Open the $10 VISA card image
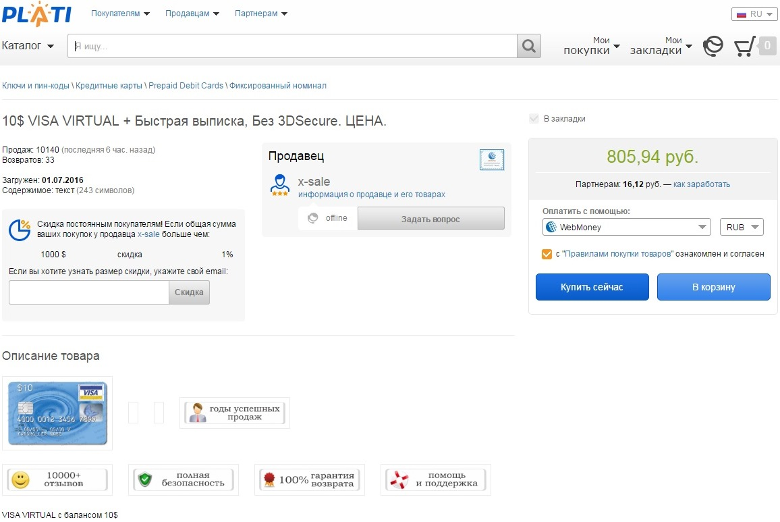The width and height of the screenshot is (780, 522). click(58, 413)
